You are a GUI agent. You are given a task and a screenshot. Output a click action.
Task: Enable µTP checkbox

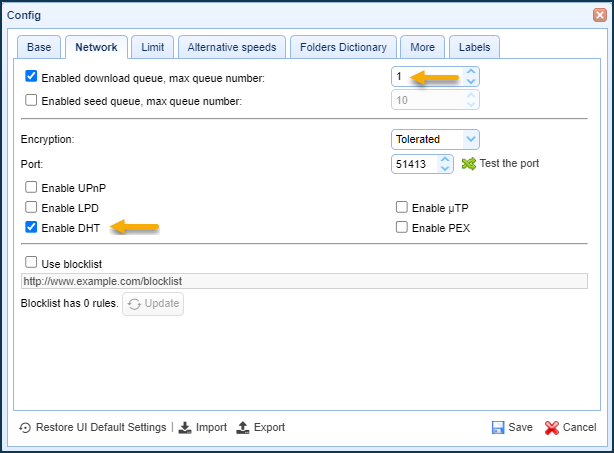(x=402, y=207)
